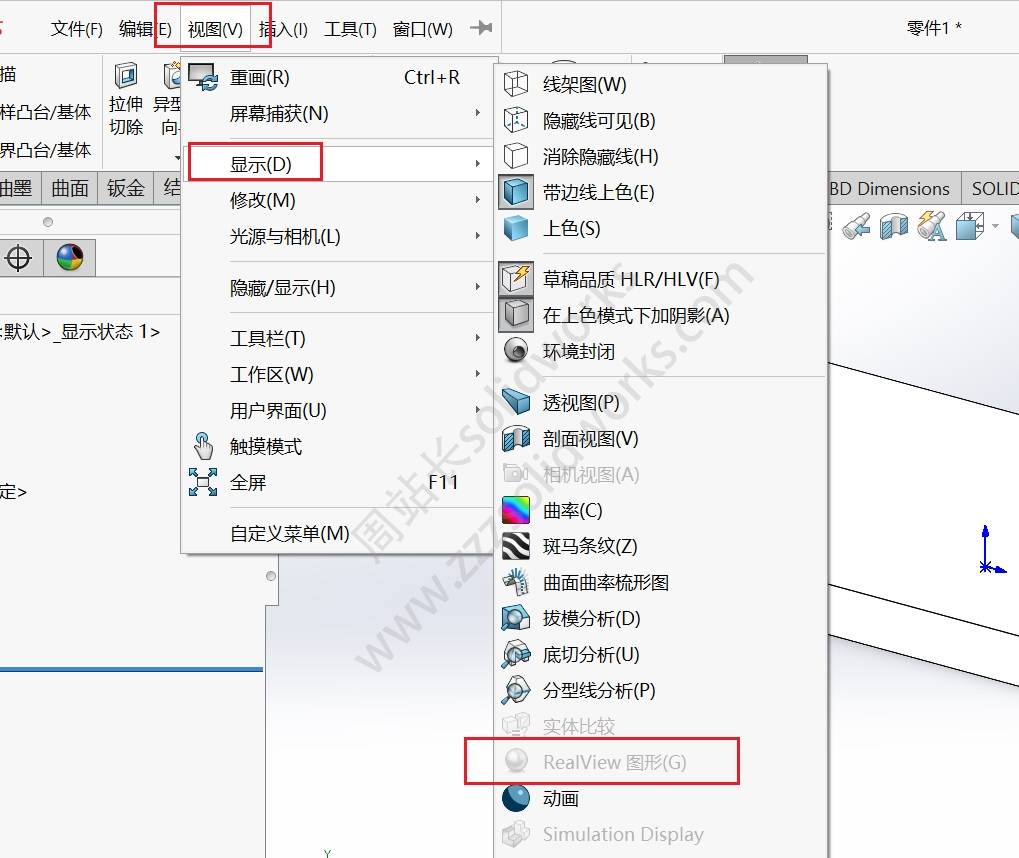Click Compare Bodies (实体比较) entry

click(660, 726)
